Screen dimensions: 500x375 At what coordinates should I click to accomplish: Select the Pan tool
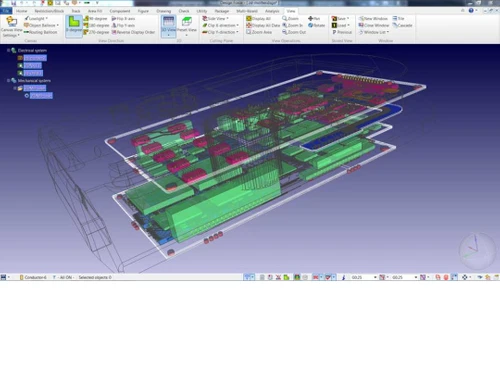[x=314, y=19]
